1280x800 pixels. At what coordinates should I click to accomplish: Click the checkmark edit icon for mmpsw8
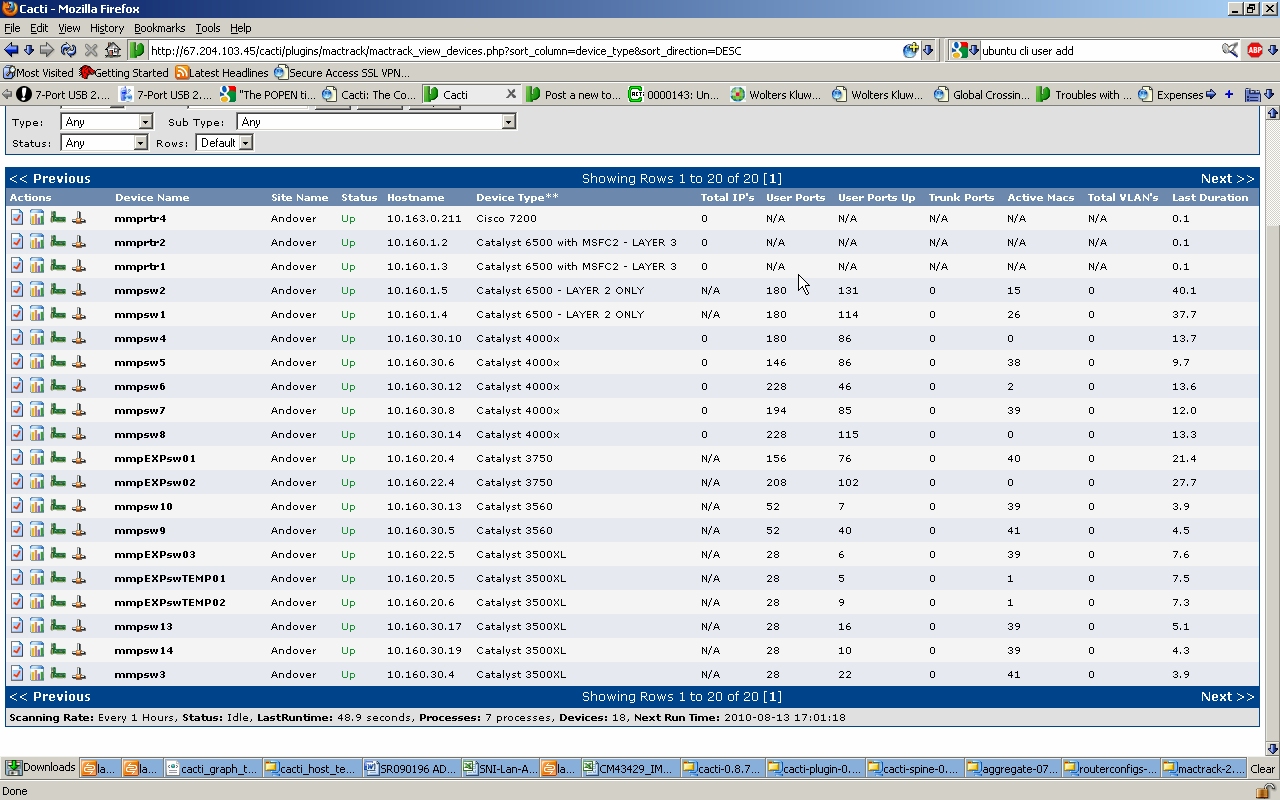pos(17,434)
